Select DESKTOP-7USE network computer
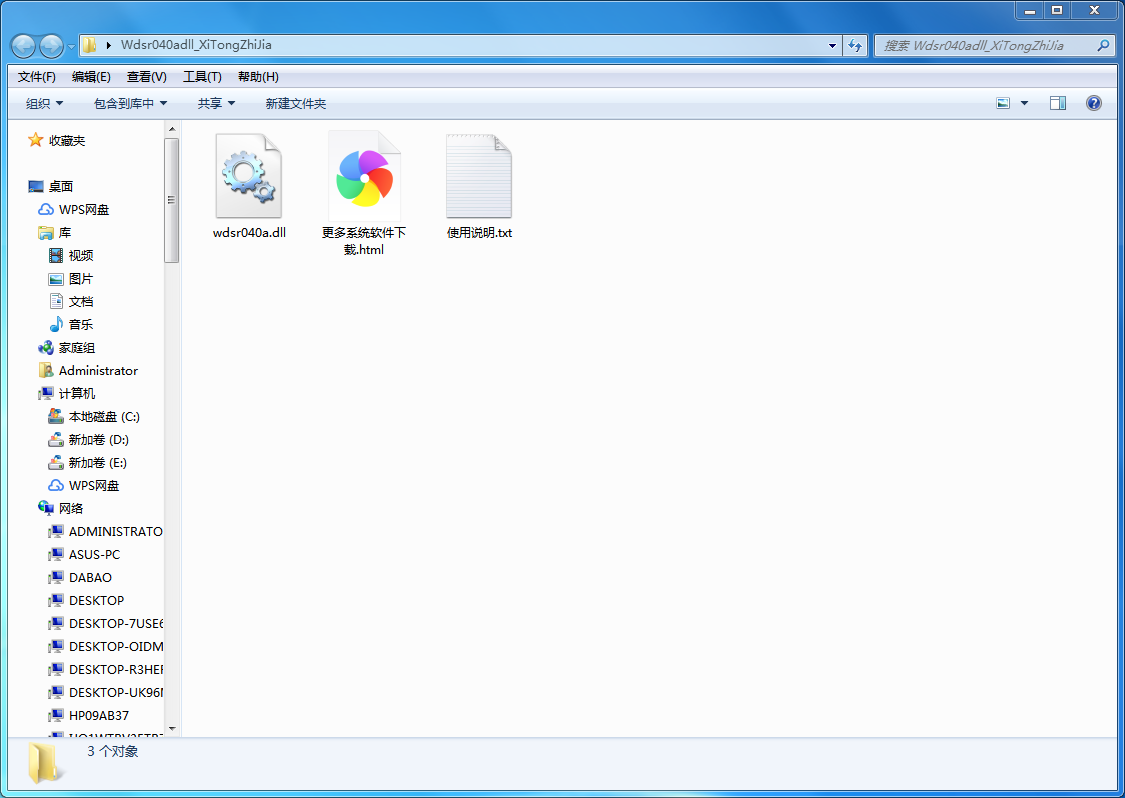 [105, 623]
